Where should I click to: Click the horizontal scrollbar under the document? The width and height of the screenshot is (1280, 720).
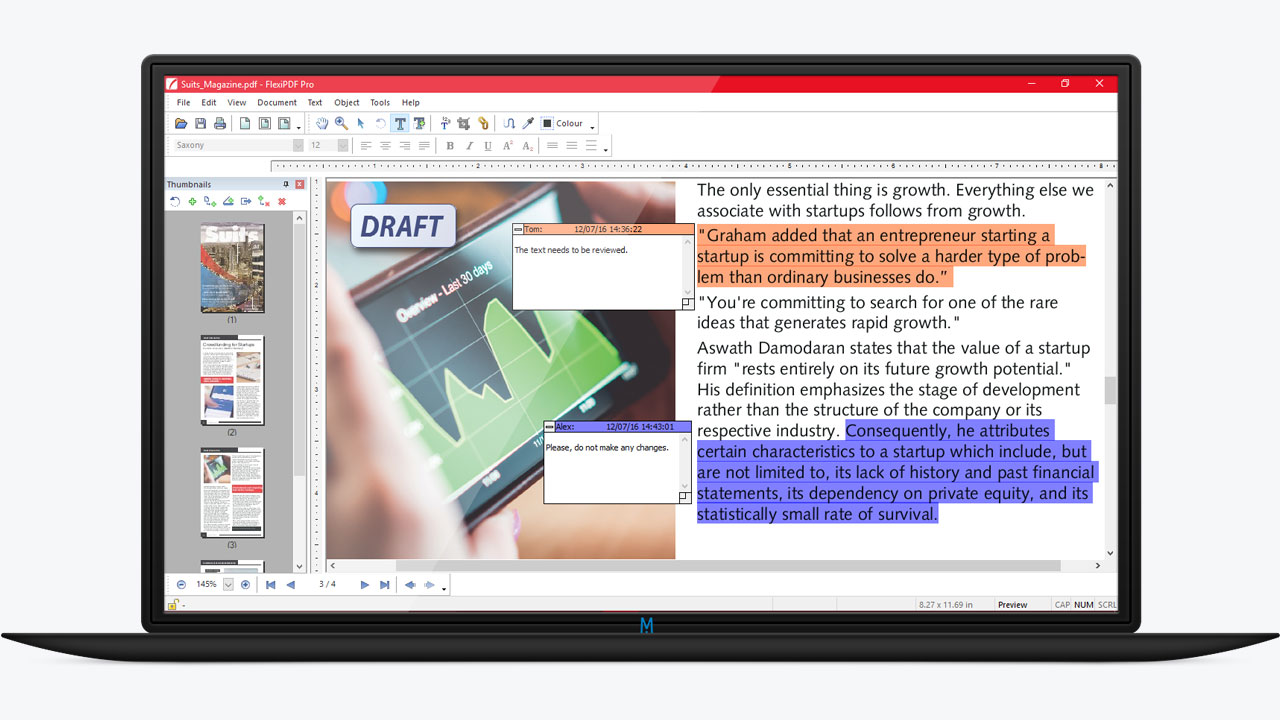[728, 566]
